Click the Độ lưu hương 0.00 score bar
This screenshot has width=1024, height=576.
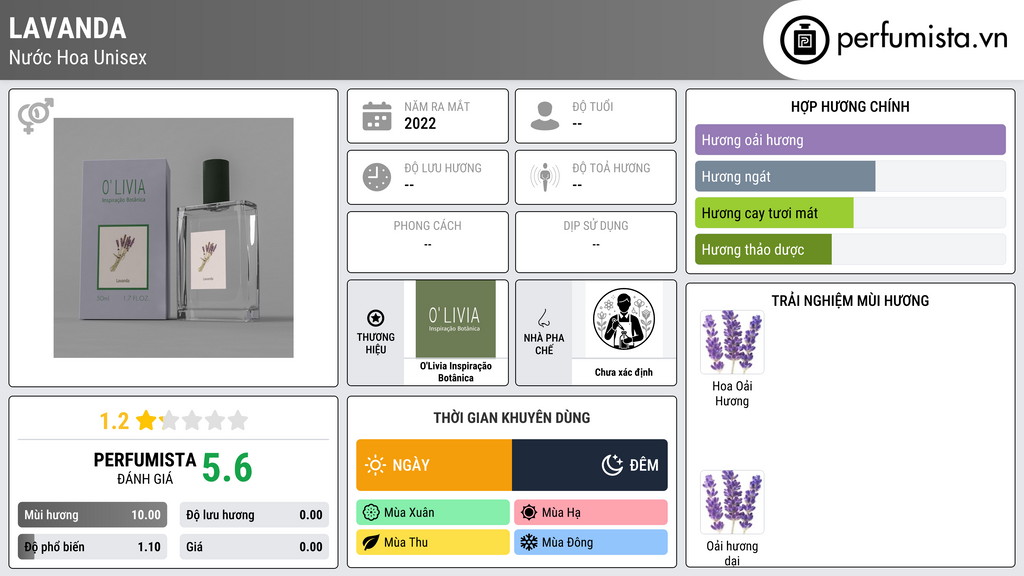254,515
